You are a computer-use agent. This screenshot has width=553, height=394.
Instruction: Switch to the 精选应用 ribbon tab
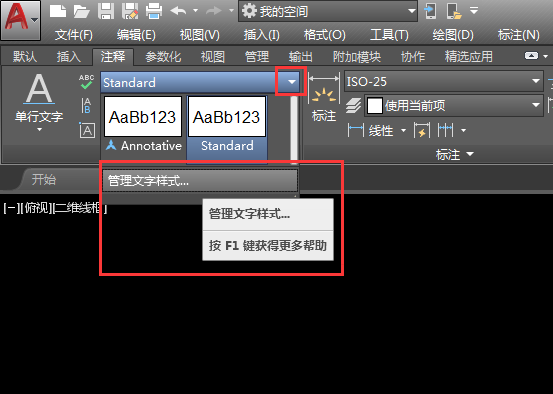pos(468,56)
